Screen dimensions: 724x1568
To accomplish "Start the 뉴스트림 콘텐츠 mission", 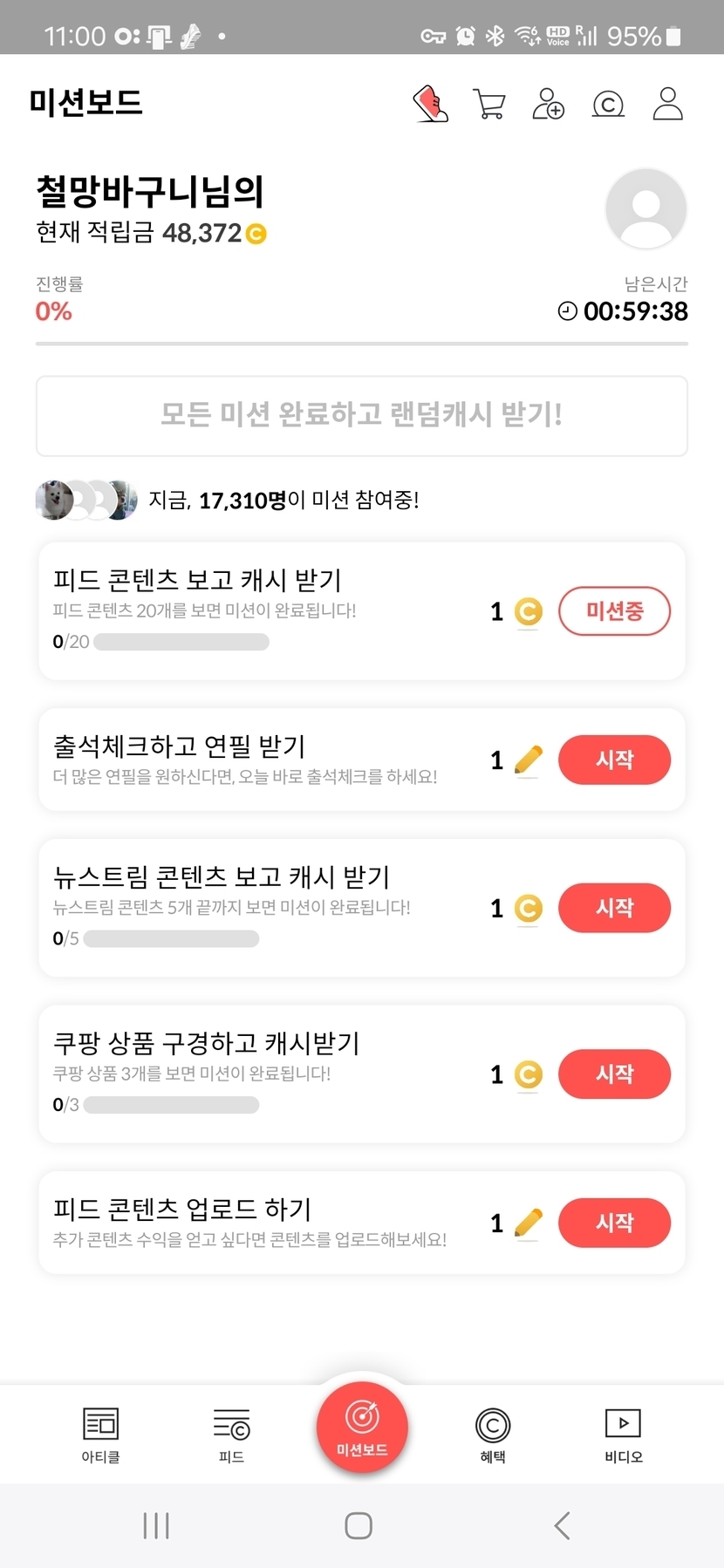I will [x=614, y=908].
